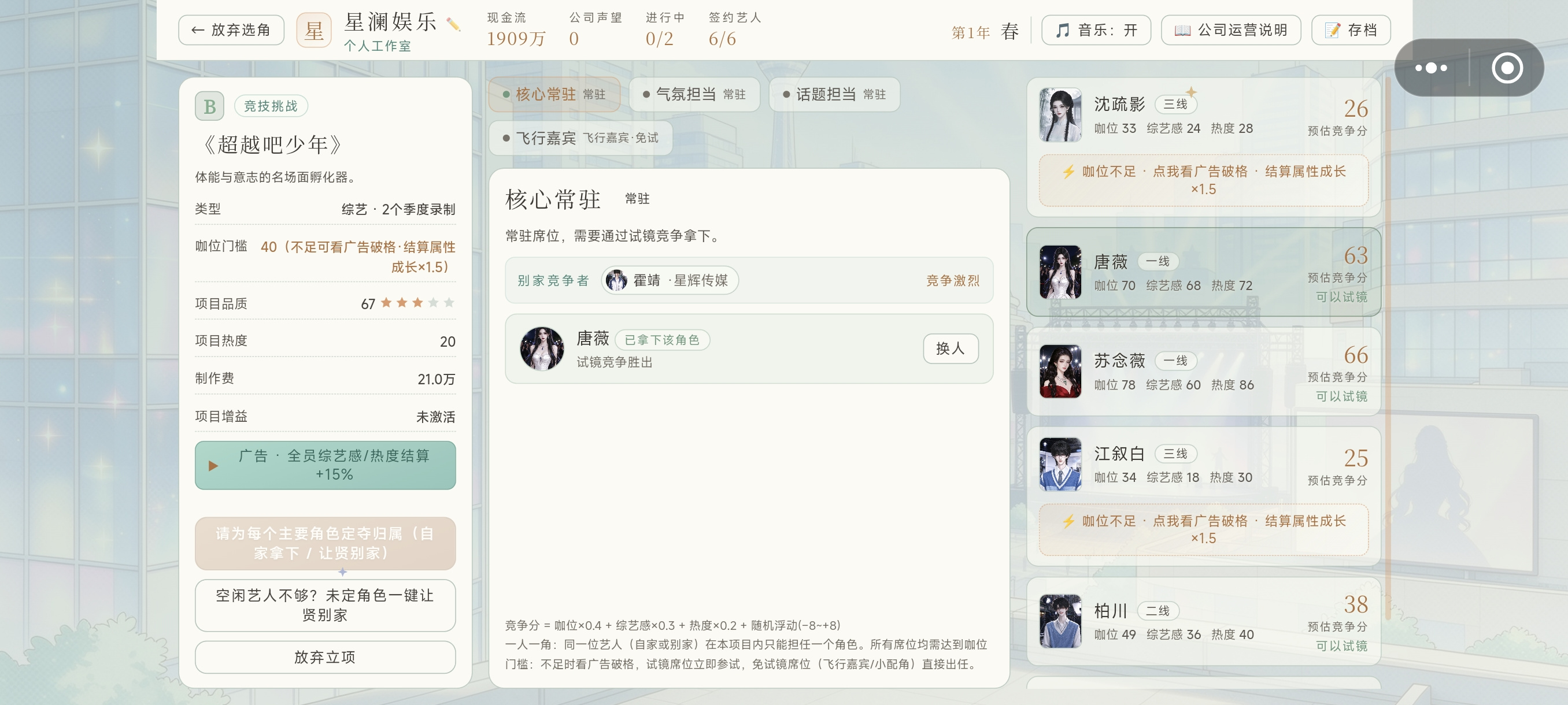
Task: Click the play icon on ad bonus banner
Action: pyautogui.click(x=212, y=465)
